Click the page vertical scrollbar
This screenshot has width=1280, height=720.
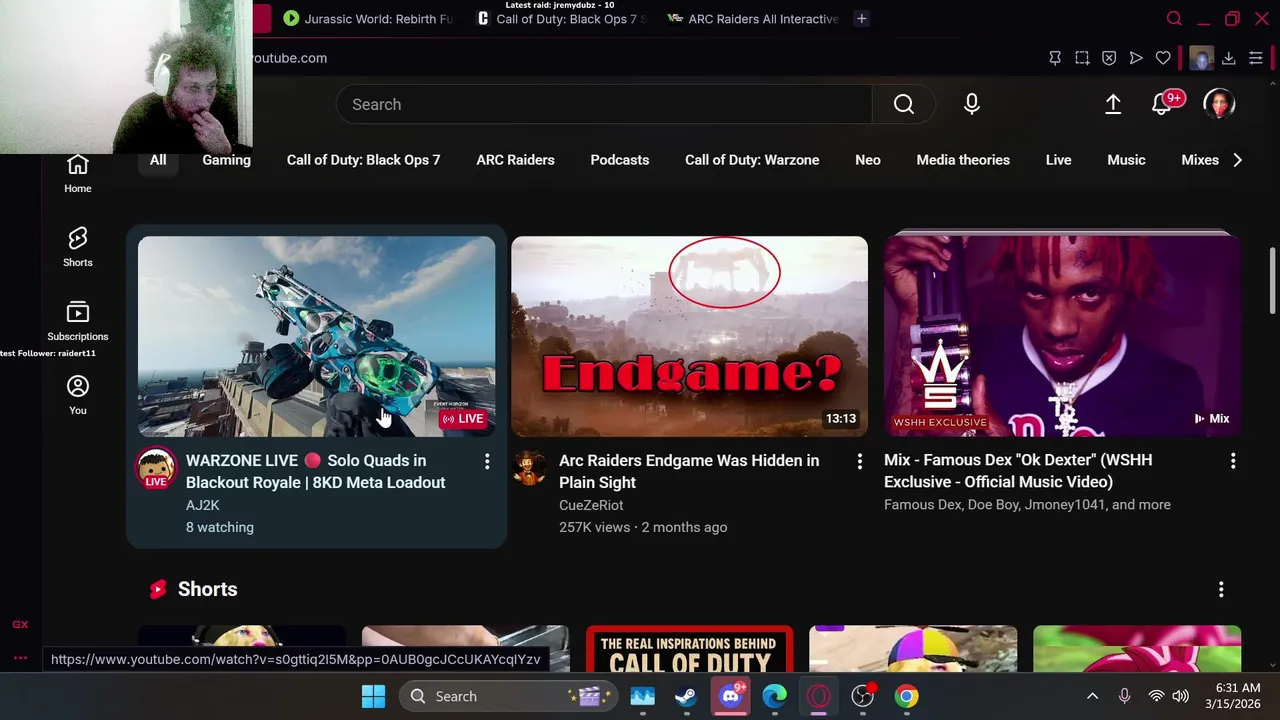pos(1272,282)
